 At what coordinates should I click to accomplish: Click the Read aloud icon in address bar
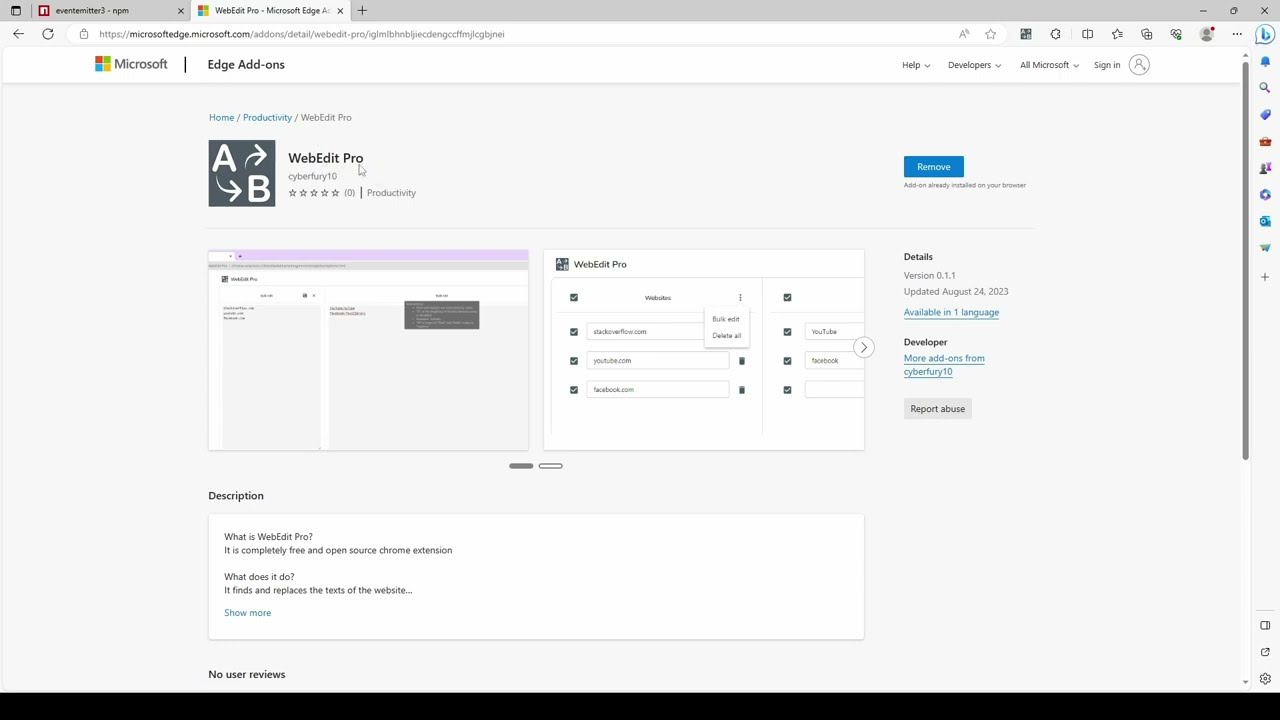click(964, 34)
